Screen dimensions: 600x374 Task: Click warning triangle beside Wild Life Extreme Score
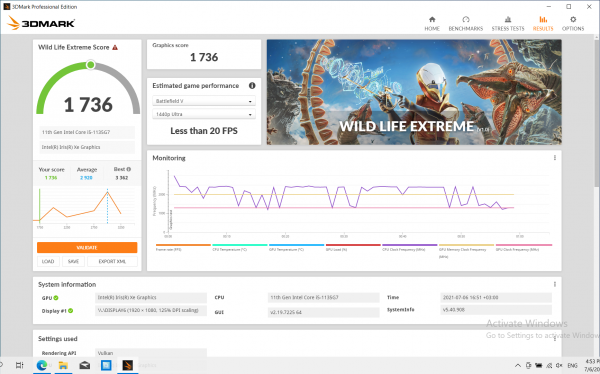point(115,47)
